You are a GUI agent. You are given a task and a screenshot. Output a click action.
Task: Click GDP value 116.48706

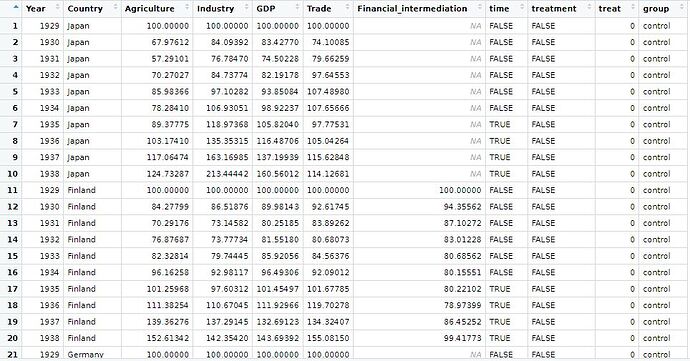(x=278, y=141)
